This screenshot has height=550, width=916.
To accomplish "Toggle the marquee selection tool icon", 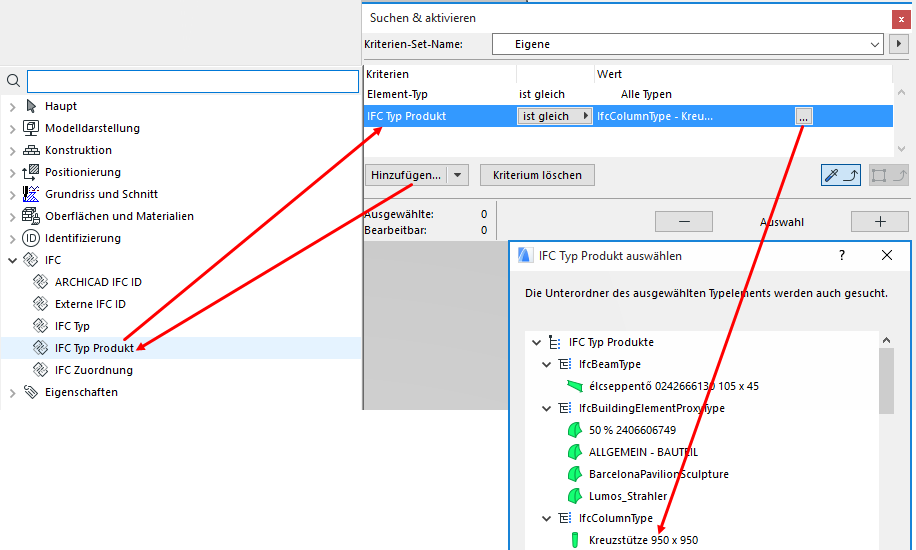I will click(888, 175).
